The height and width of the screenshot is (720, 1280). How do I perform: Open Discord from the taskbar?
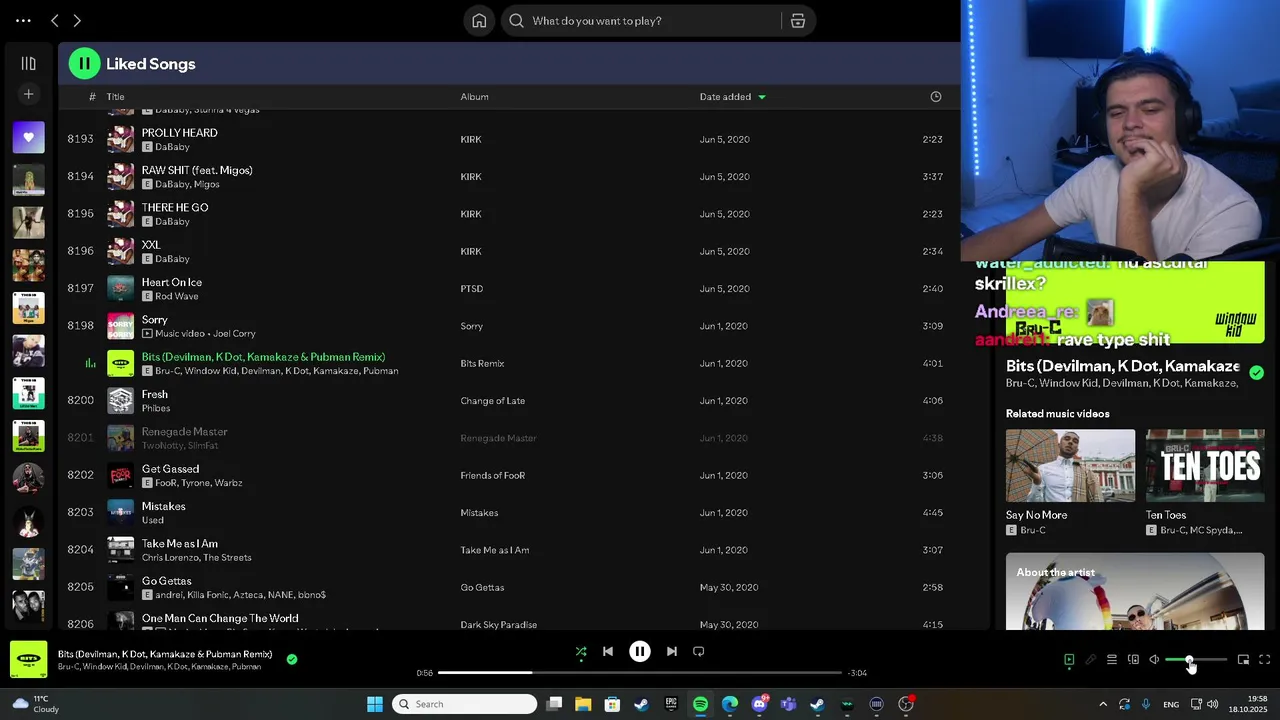click(x=759, y=704)
